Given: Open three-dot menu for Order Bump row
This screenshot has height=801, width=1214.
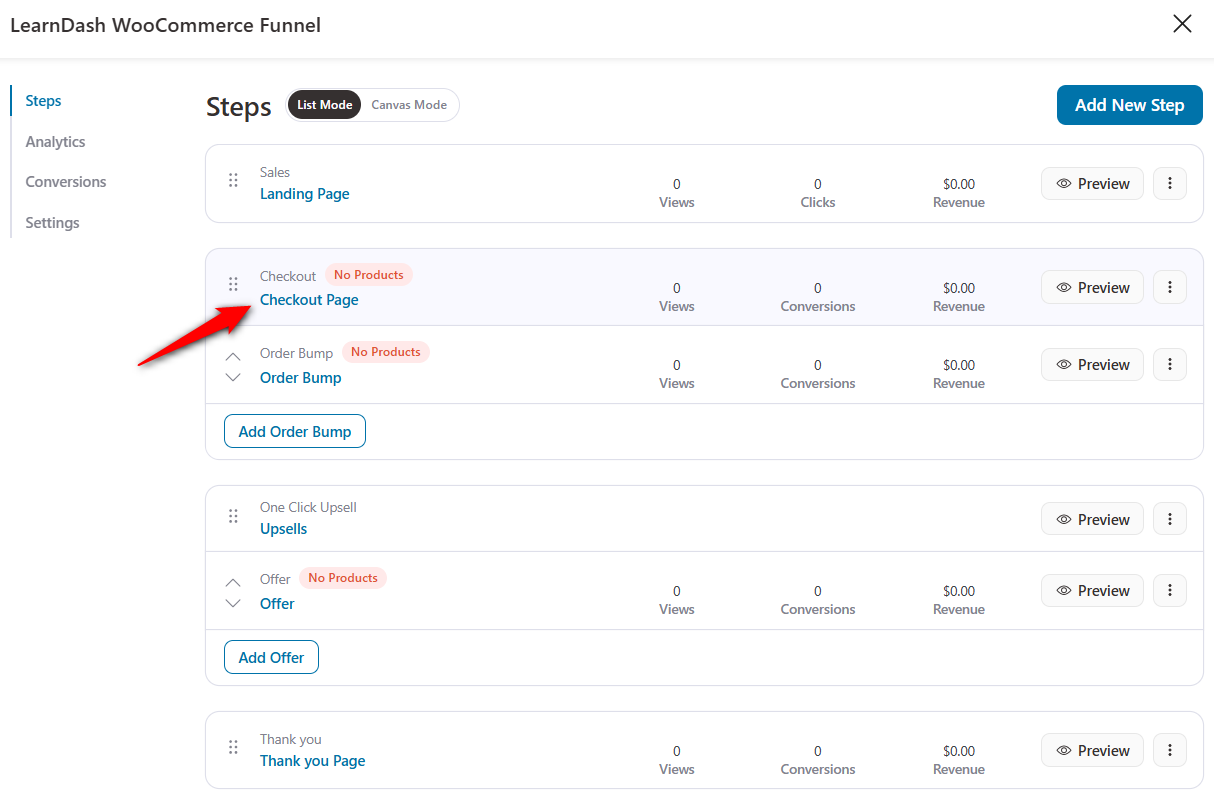Looking at the screenshot, I should tap(1170, 365).
